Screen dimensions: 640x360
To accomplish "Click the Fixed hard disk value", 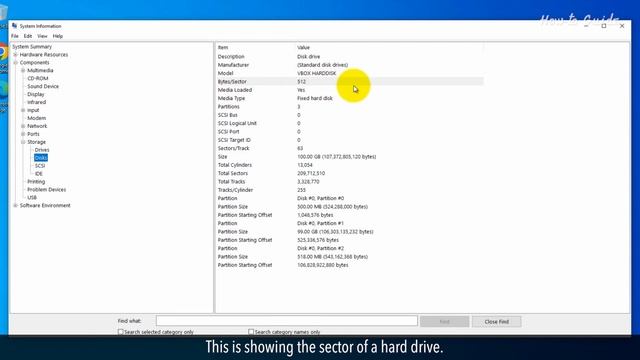I will click(x=315, y=98).
